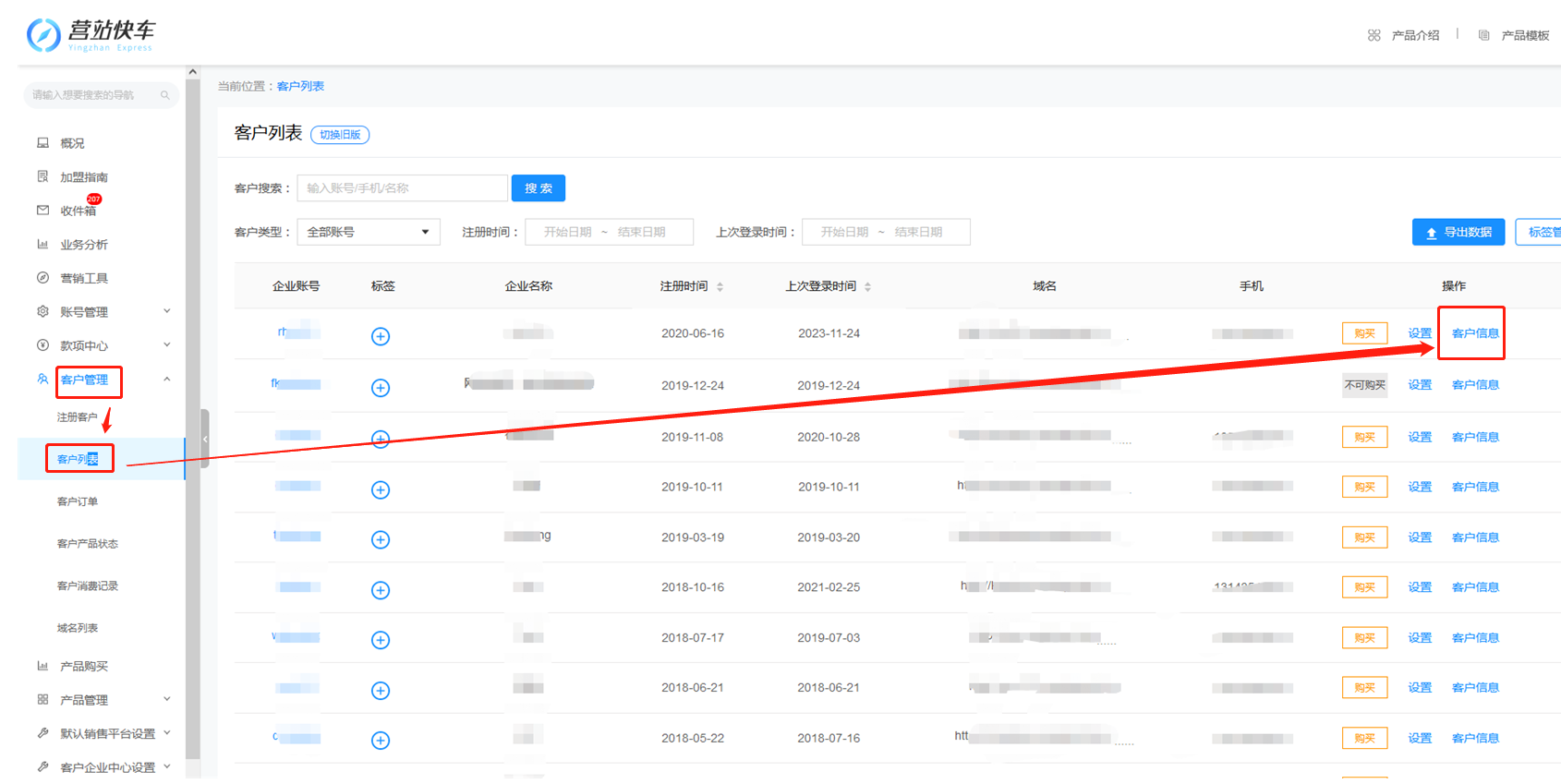Expand the 默认销售平台设置 menu chevron
Viewport: 1561px width, 784px height.
click(167, 733)
